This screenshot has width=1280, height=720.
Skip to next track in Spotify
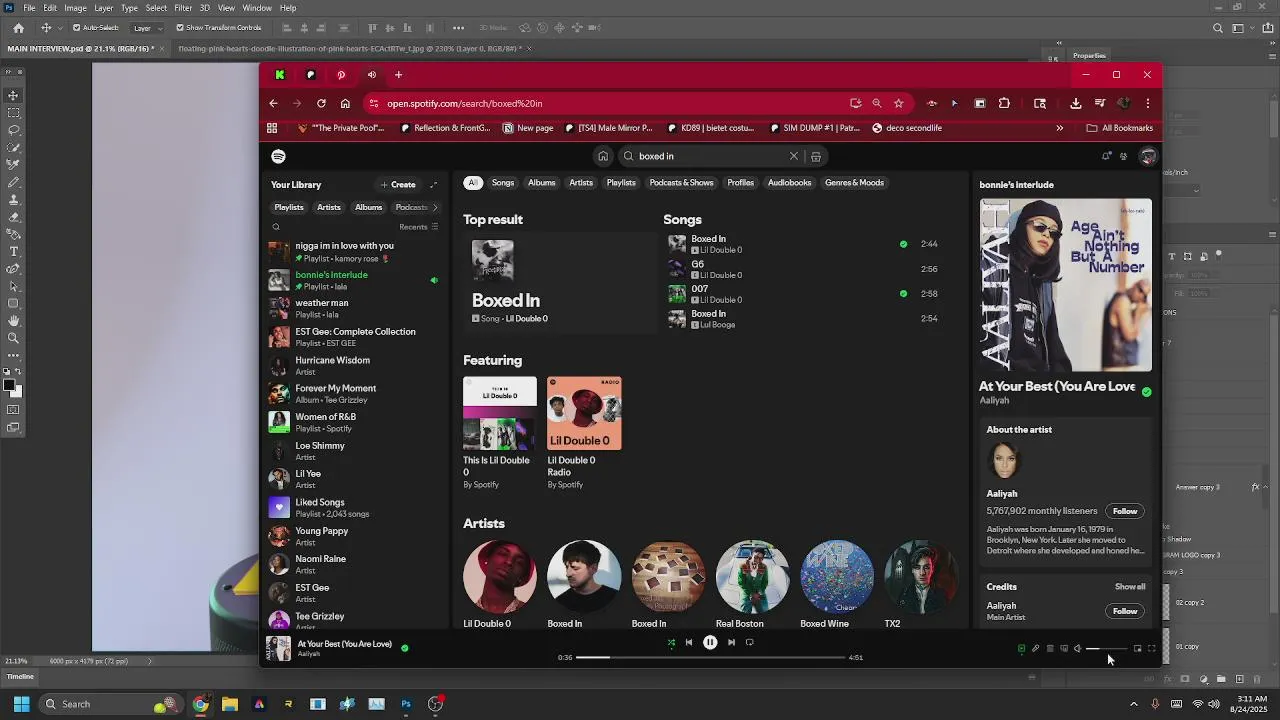click(x=731, y=642)
